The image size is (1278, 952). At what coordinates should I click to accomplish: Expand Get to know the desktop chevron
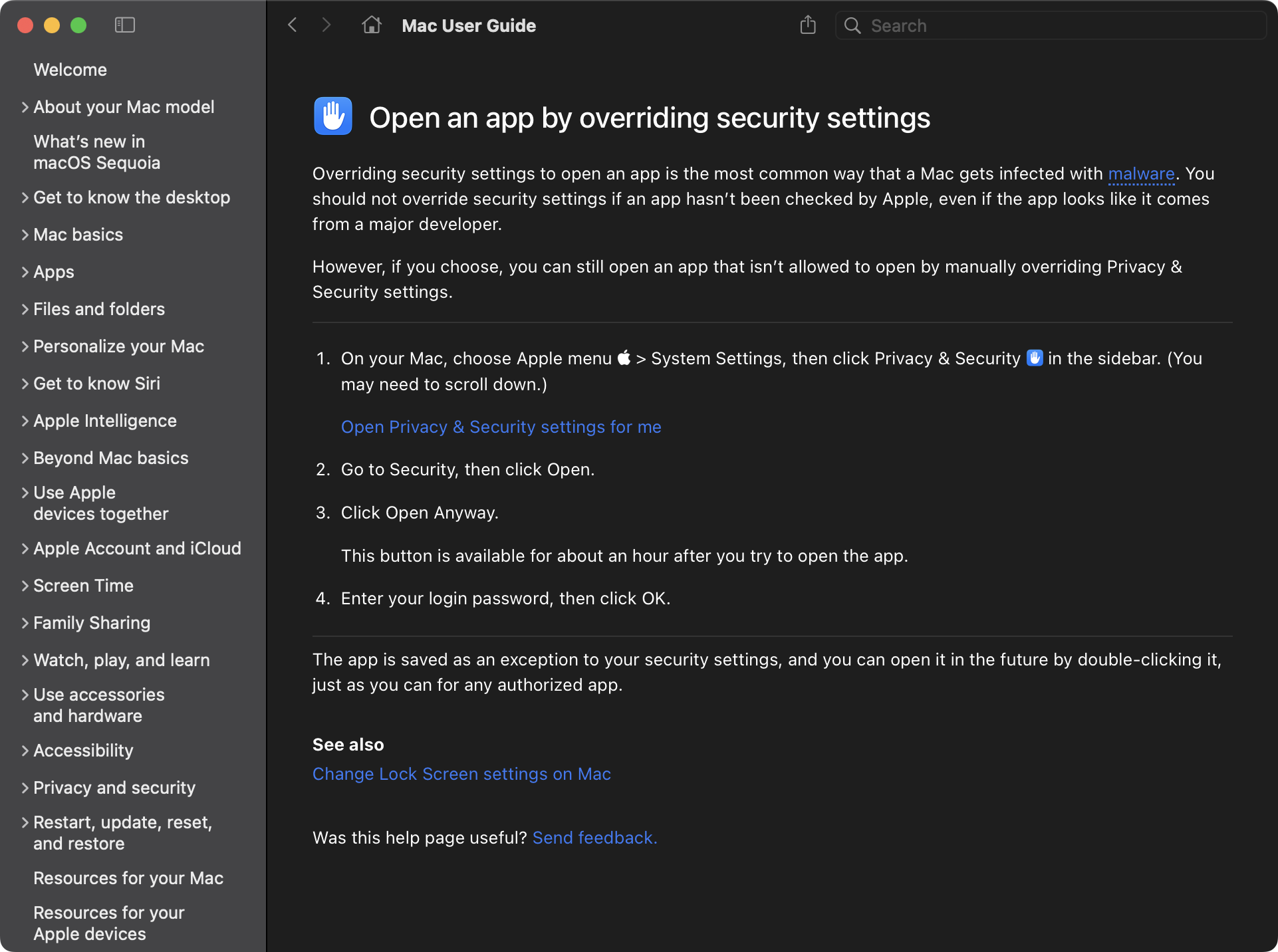(x=25, y=197)
